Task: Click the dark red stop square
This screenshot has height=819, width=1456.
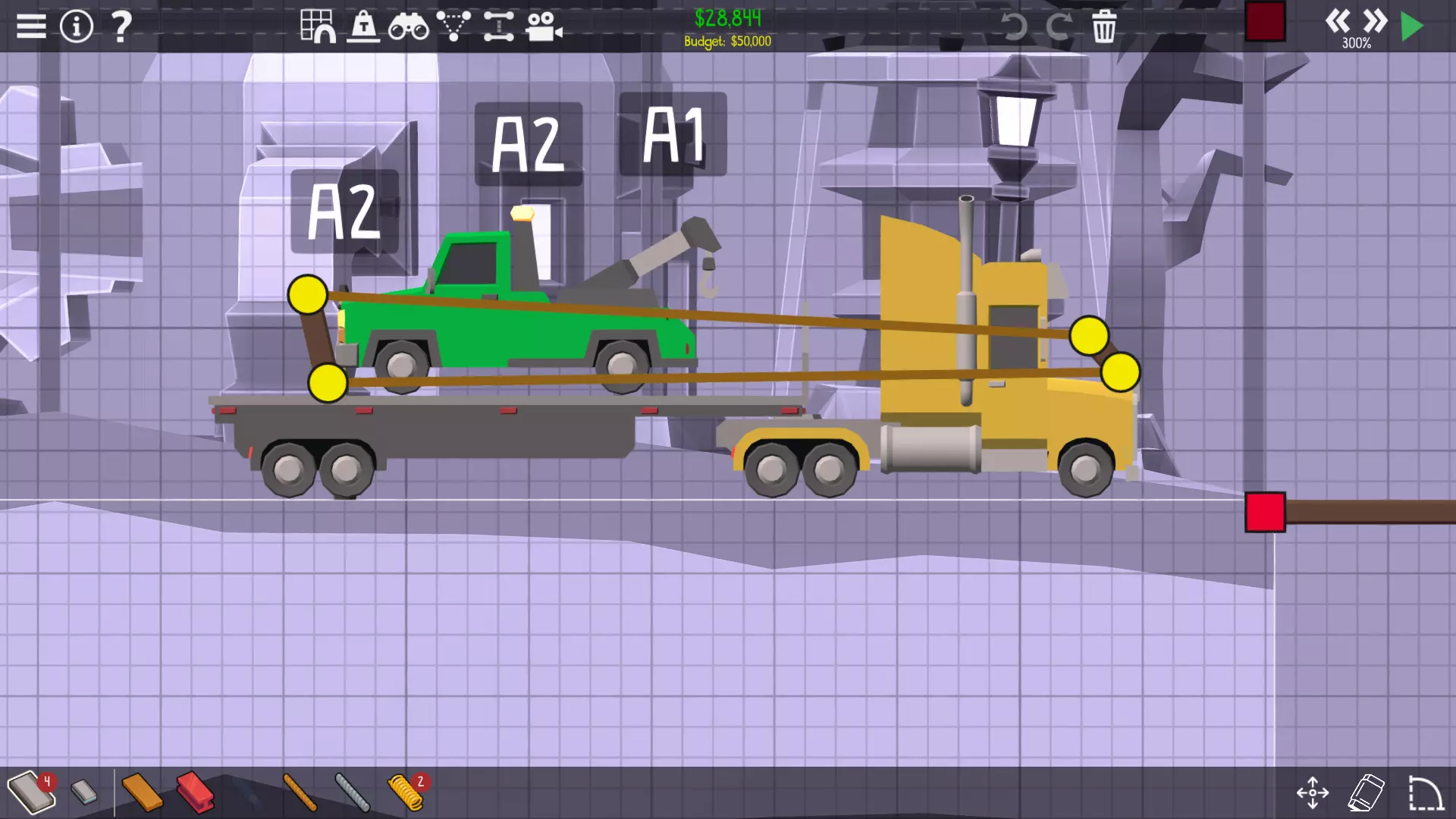Action: coord(1265,21)
